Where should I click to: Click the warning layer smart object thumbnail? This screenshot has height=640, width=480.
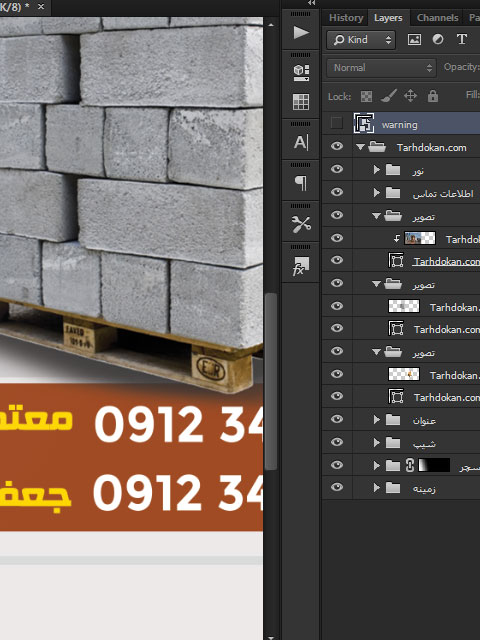click(364, 123)
